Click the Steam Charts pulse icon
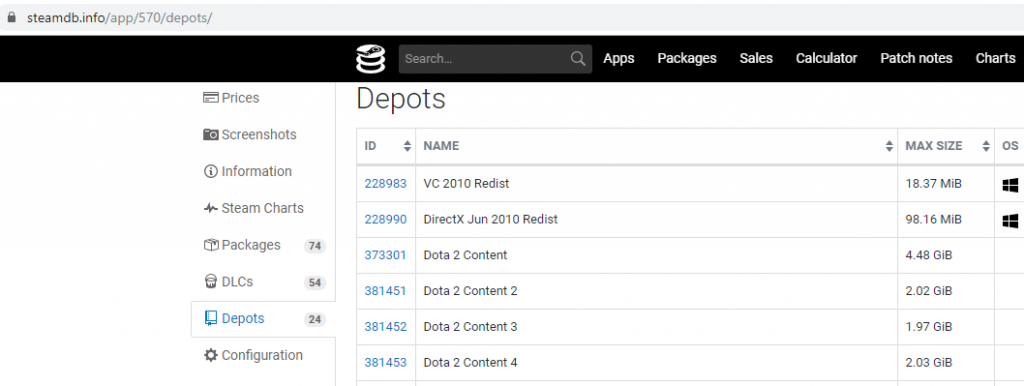The image size is (1024, 386). (x=210, y=208)
